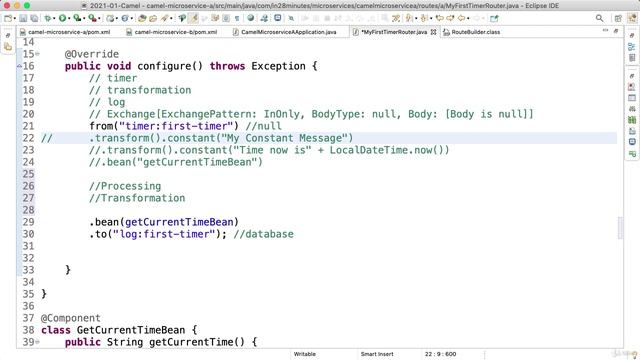Collapse the fold marker on line 39
Image resolution: width=640 pixels, height=360 pixels.
[x=38, y=342]
